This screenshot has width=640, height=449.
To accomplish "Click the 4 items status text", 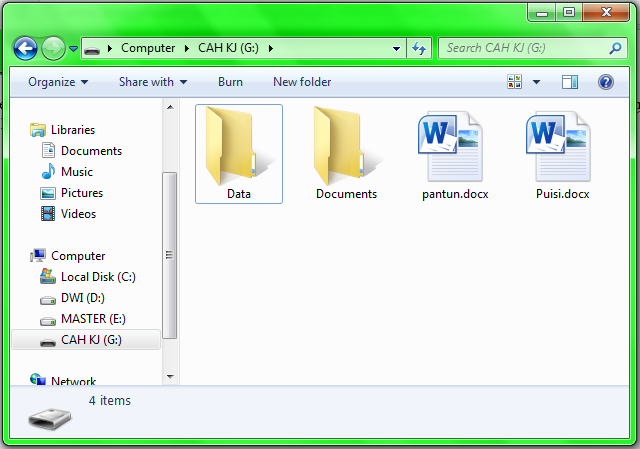I will pos(110,400).
